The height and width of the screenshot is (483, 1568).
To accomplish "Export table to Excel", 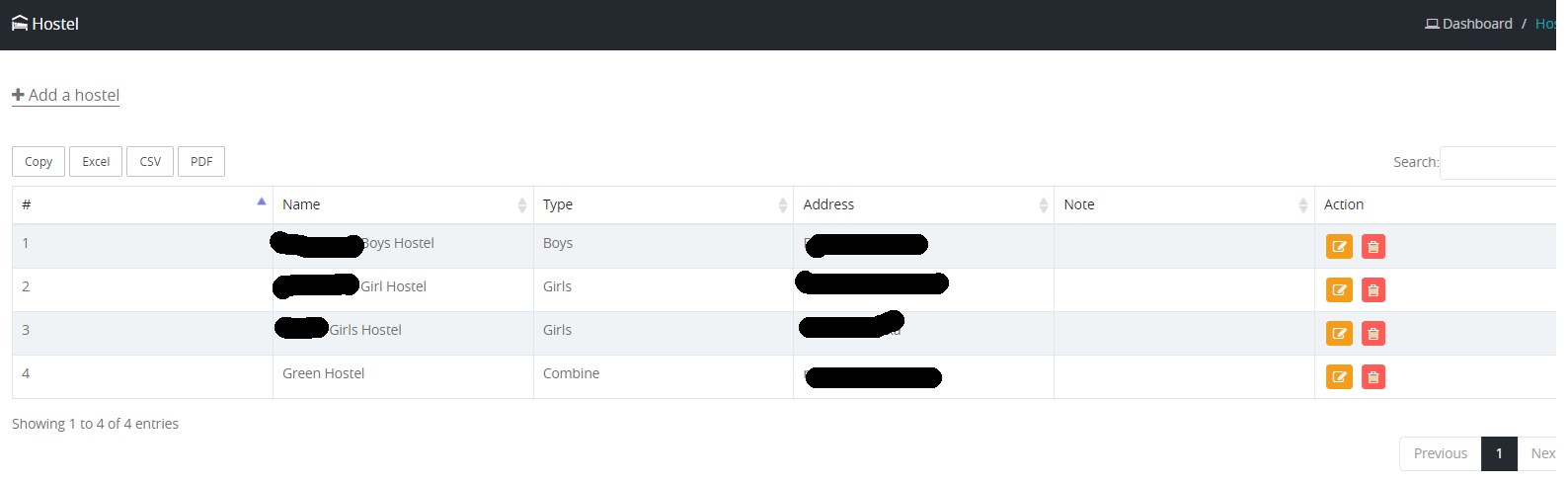I will (x=96, y=162).
